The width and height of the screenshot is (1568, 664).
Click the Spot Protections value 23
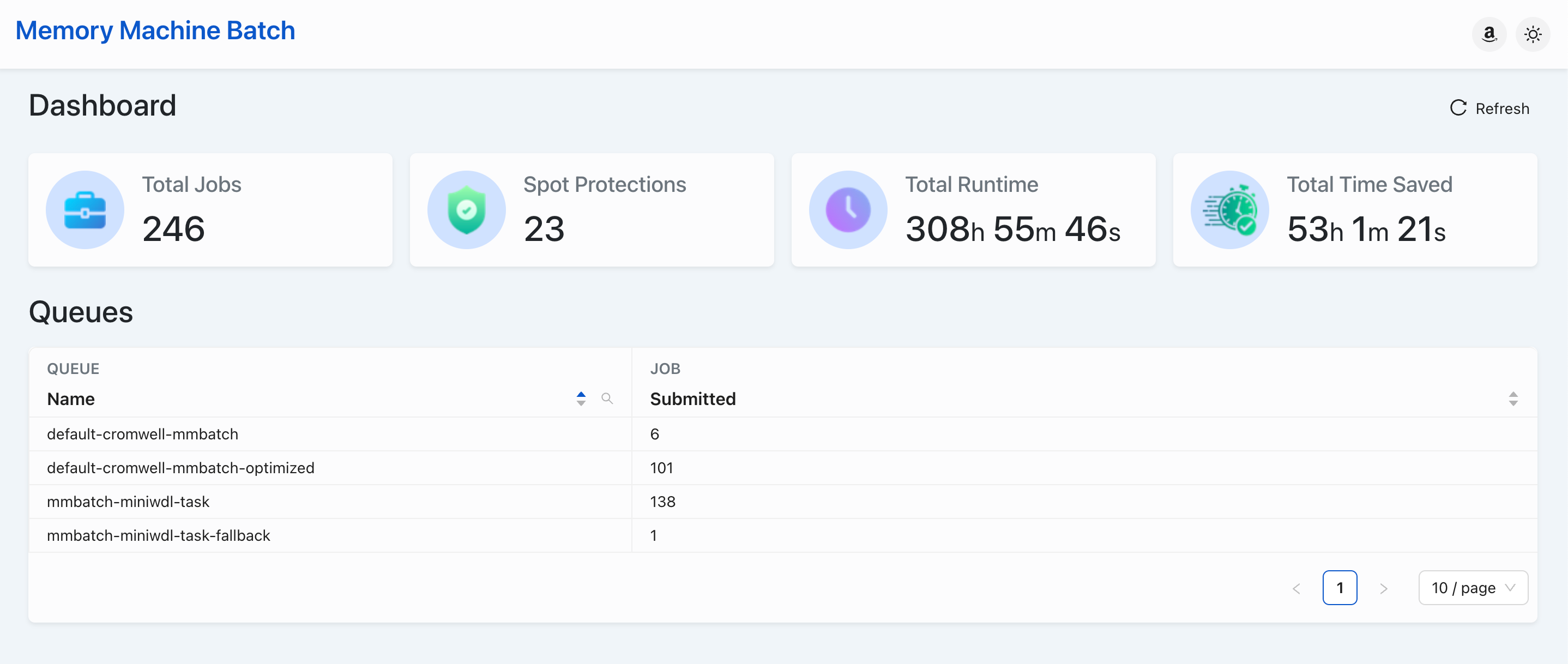tap(544, 229)
